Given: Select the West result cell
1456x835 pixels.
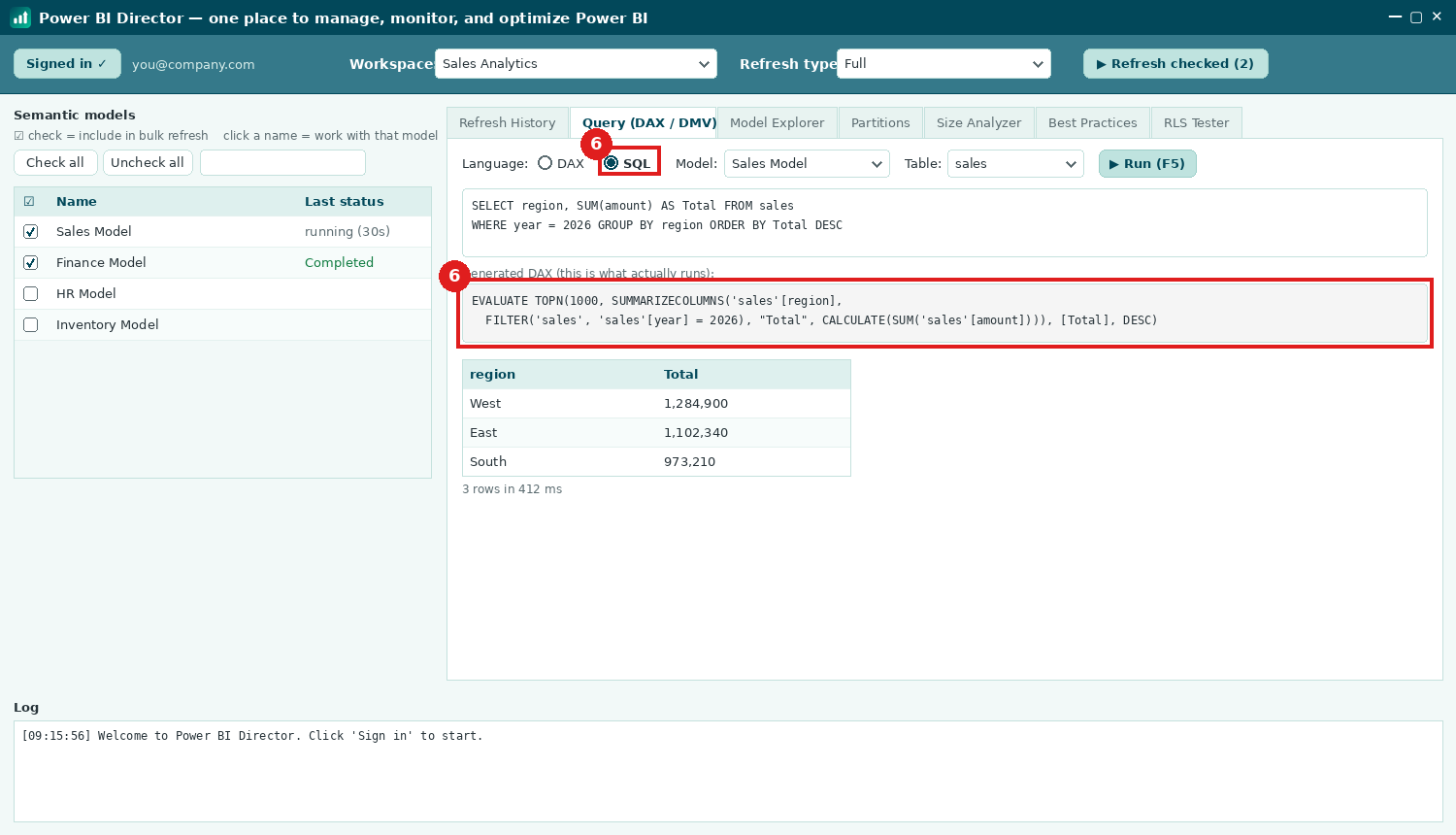Looking at the screenshot, I should [x=485, y=403].
